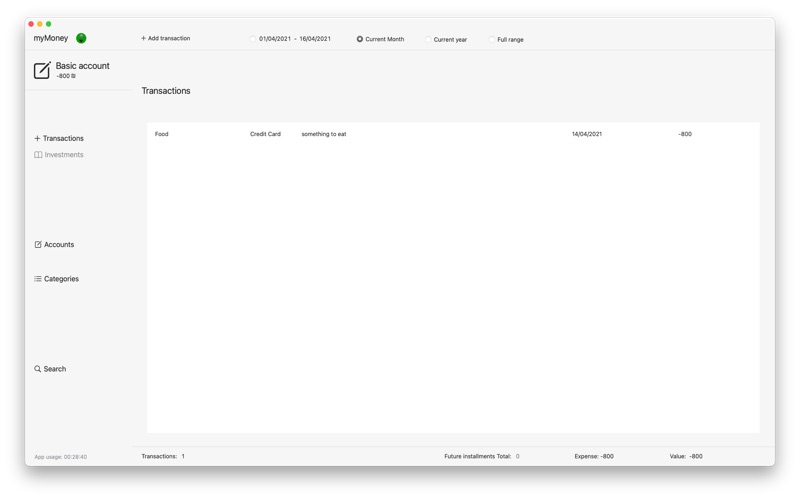Open the Accounts sidebar item
Screen dimensions: 800x500
[54, 244]
